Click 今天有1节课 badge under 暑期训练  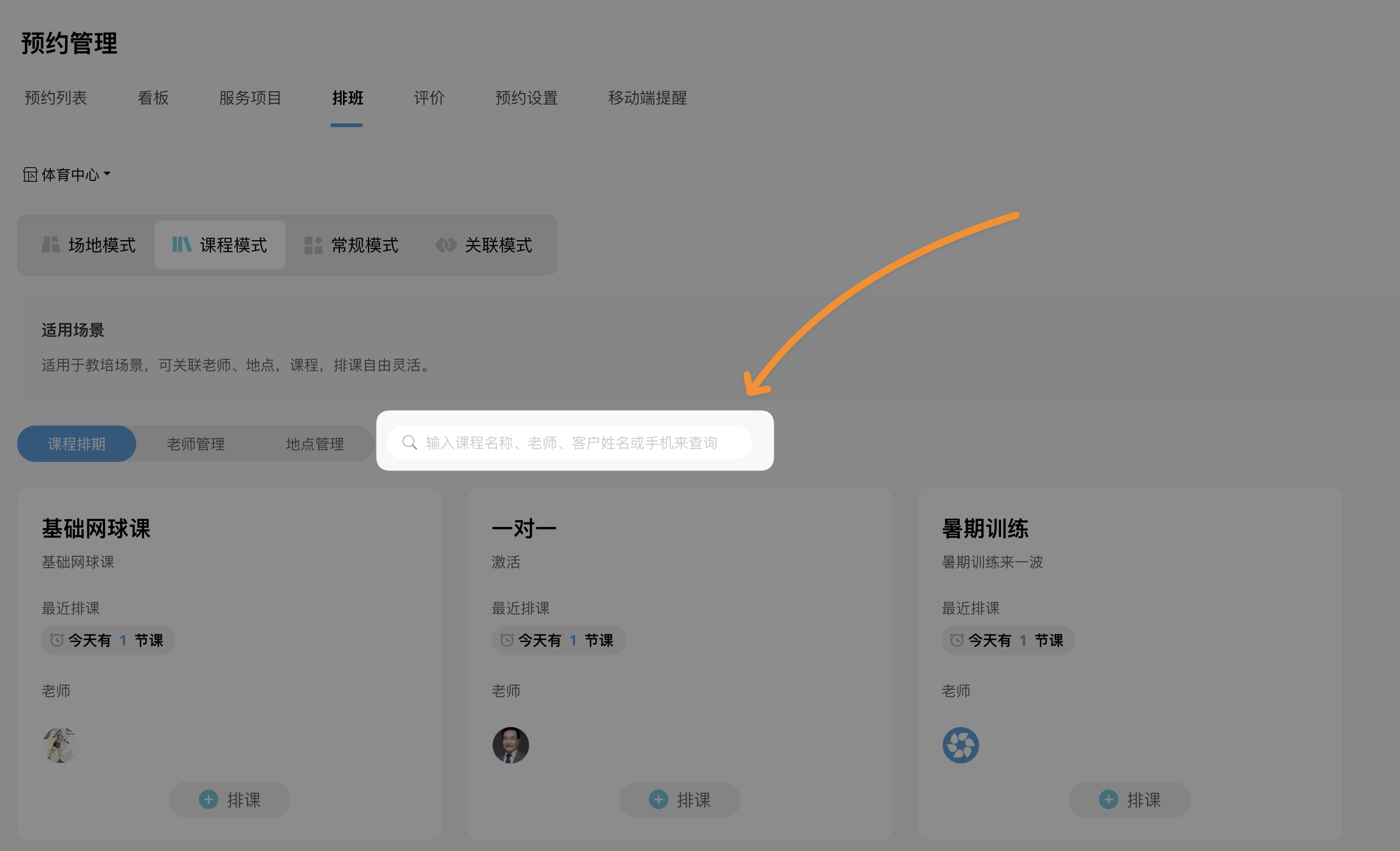1008,640
